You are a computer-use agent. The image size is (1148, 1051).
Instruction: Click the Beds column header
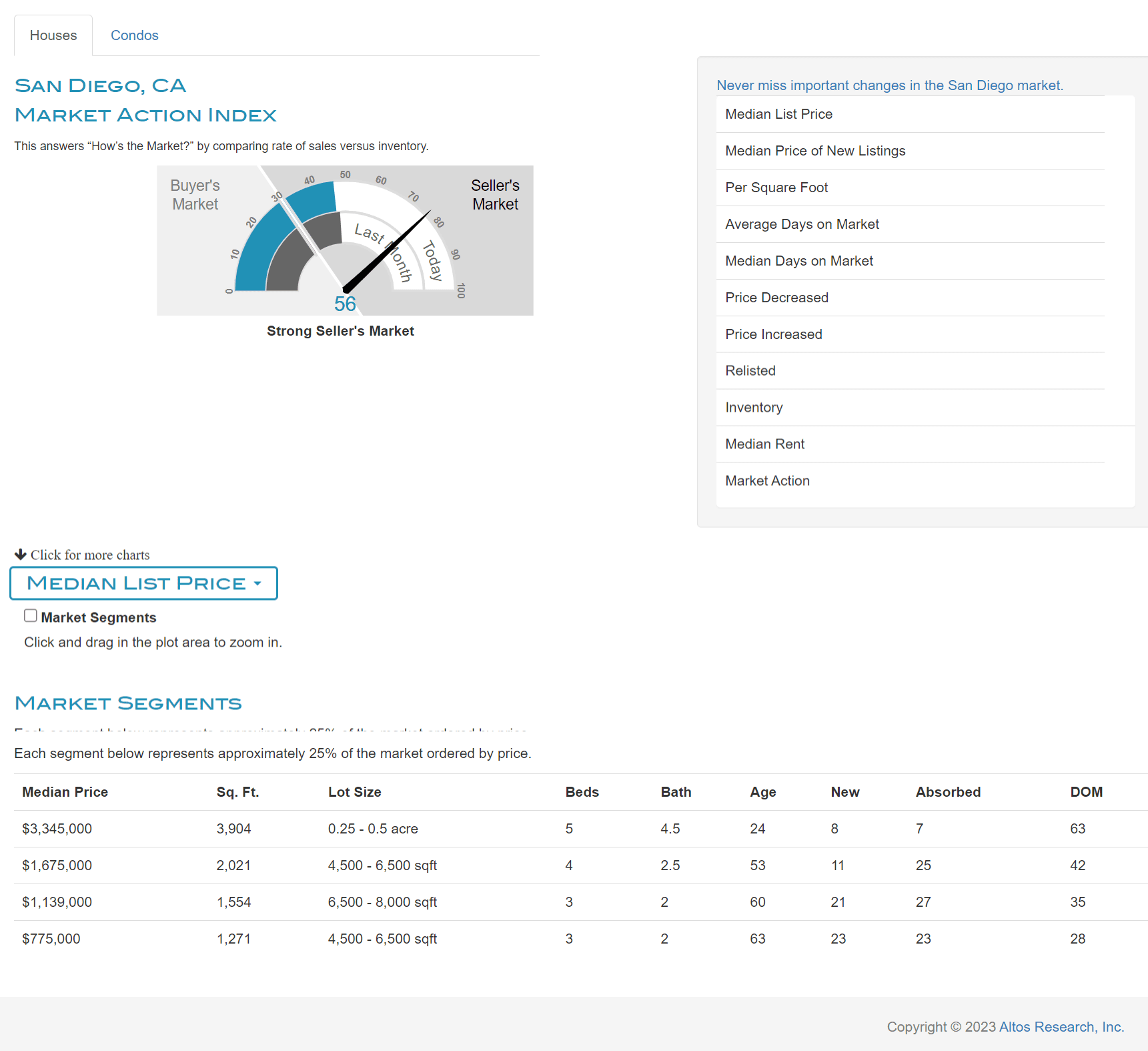click(x=582, y=792)
